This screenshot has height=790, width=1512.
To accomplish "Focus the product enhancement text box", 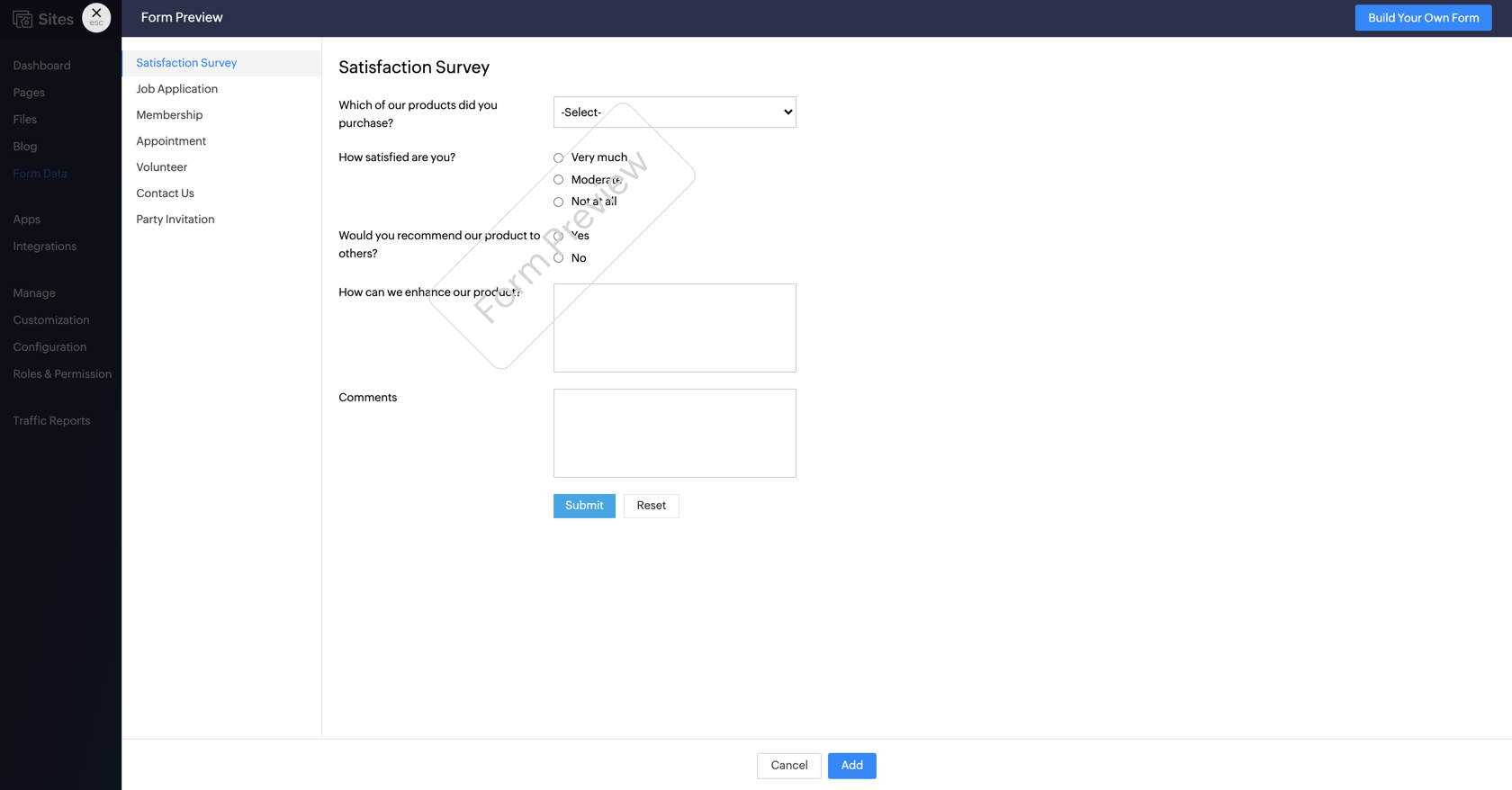I will tap(674, 328).
